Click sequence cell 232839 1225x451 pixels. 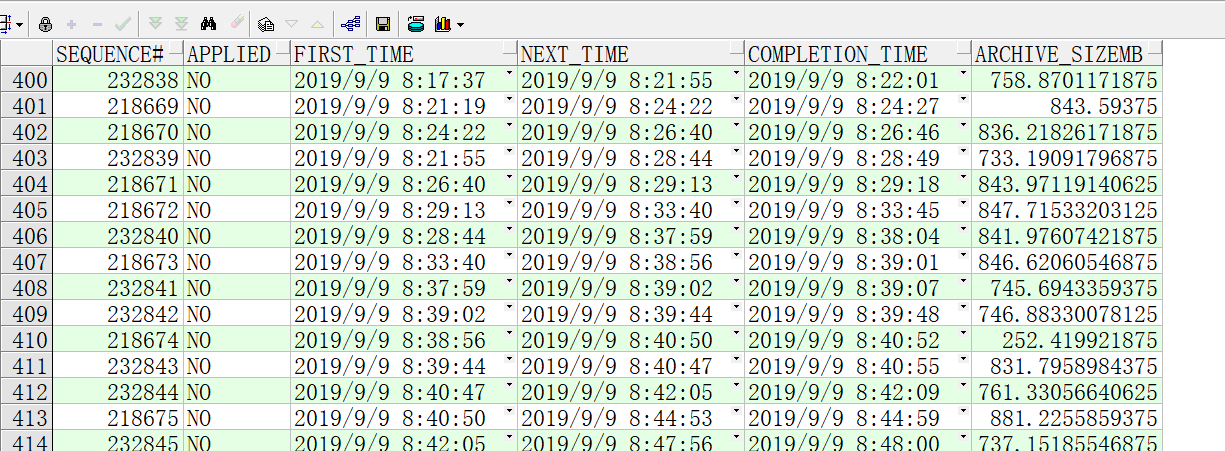[x=118, y=158]
